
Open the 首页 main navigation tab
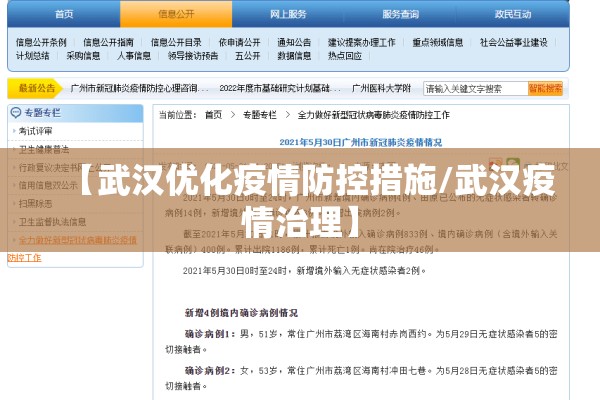pos(64,14)
